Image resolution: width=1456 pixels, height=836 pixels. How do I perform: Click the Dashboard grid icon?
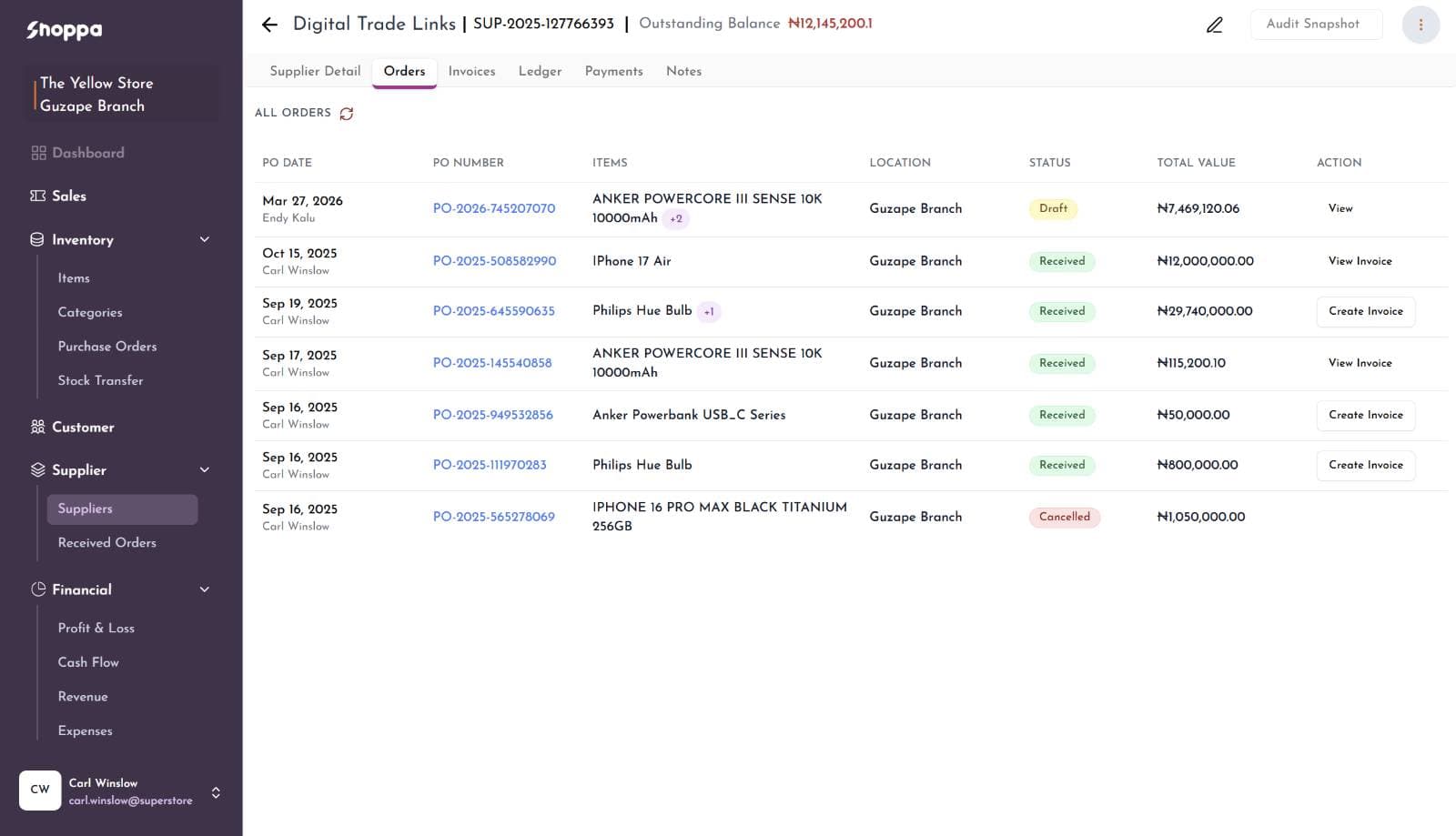coord(38,153)
